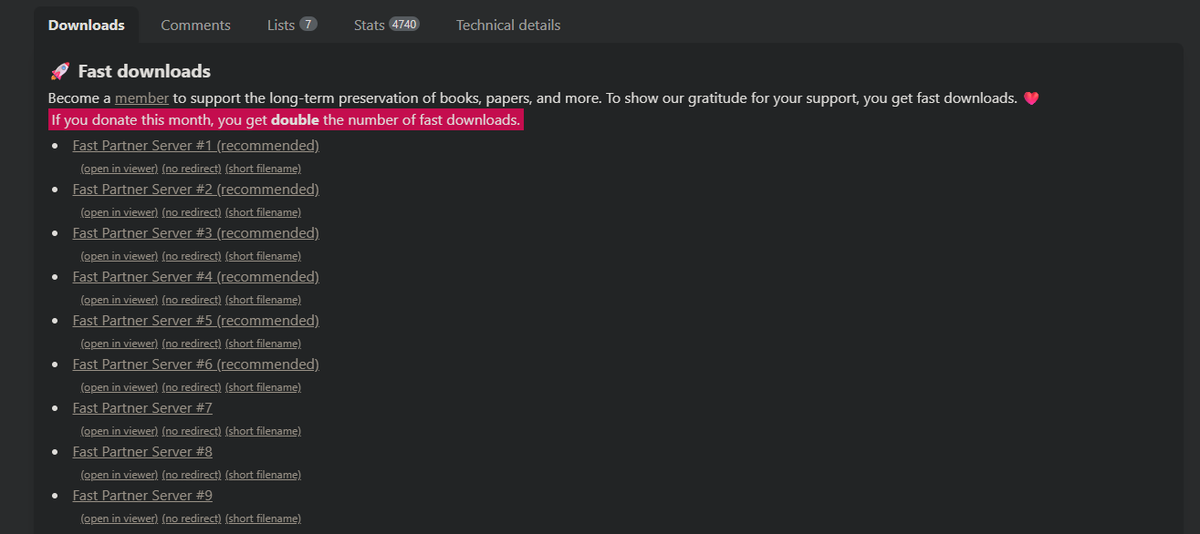The image size is (1200, 534).
Task: Click Fast Partner Server #6 (recommended)
Action: (195, 365)
